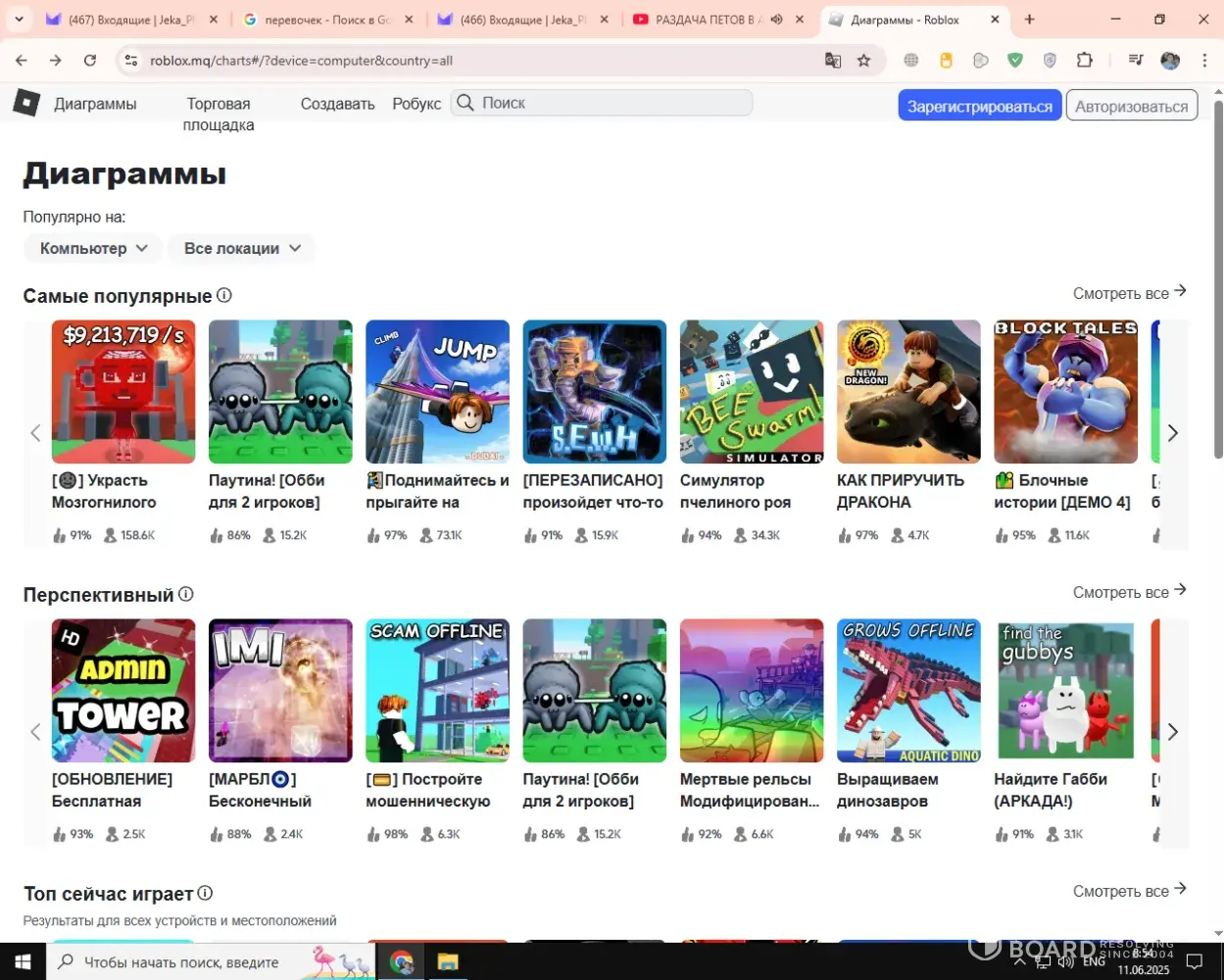
Task: Click the info icon beside Топ сейчас играет
Action: coord(205,893)
